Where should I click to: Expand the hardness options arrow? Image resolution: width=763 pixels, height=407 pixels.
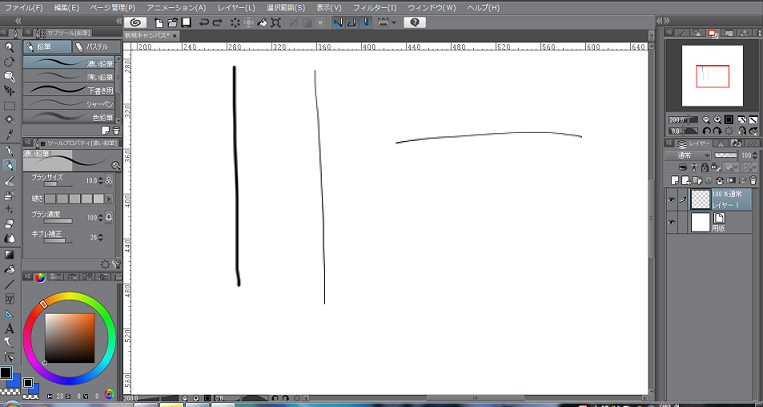(x=109, y=199)
